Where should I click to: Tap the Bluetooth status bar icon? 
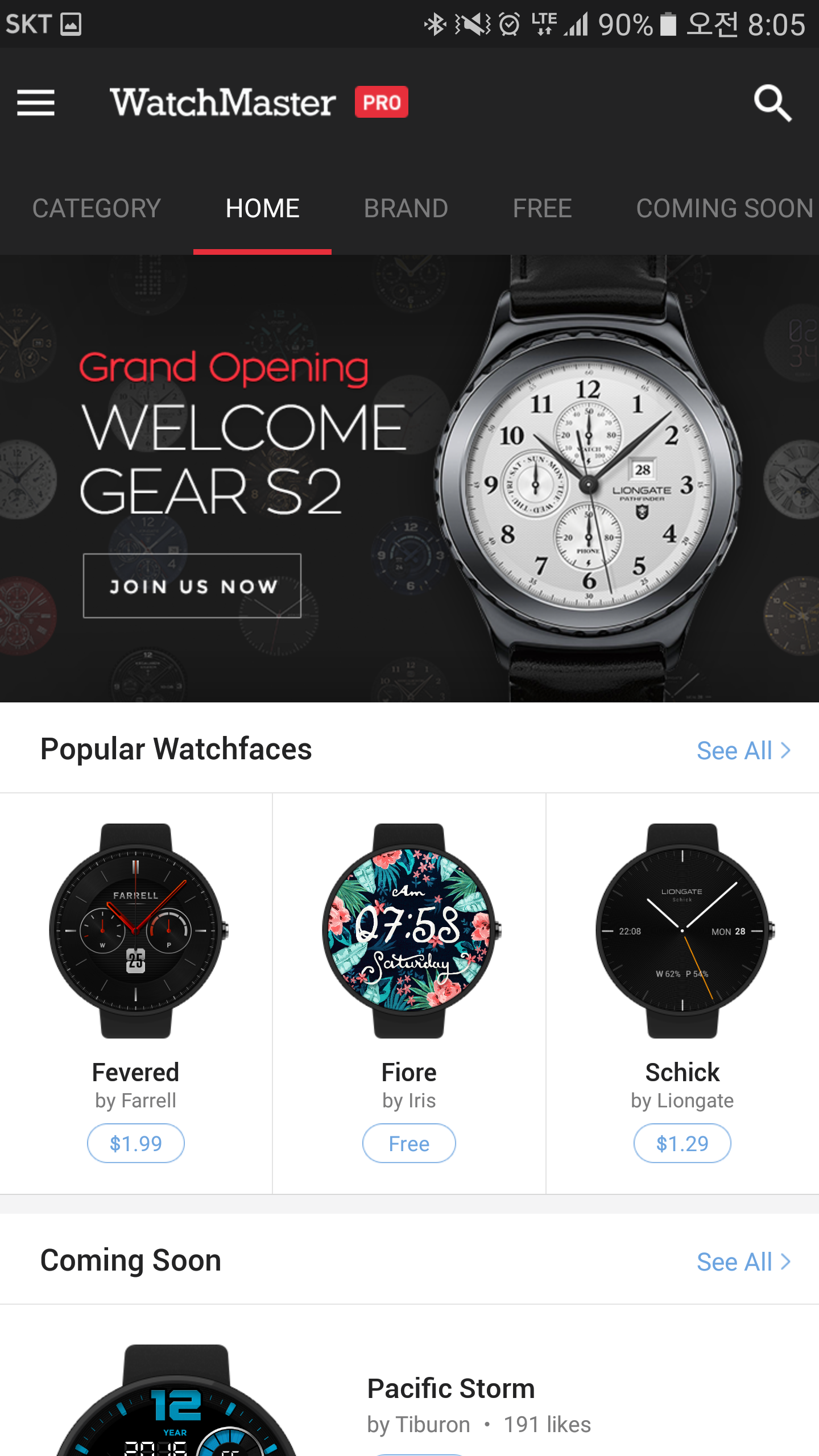tap(435, 24)
